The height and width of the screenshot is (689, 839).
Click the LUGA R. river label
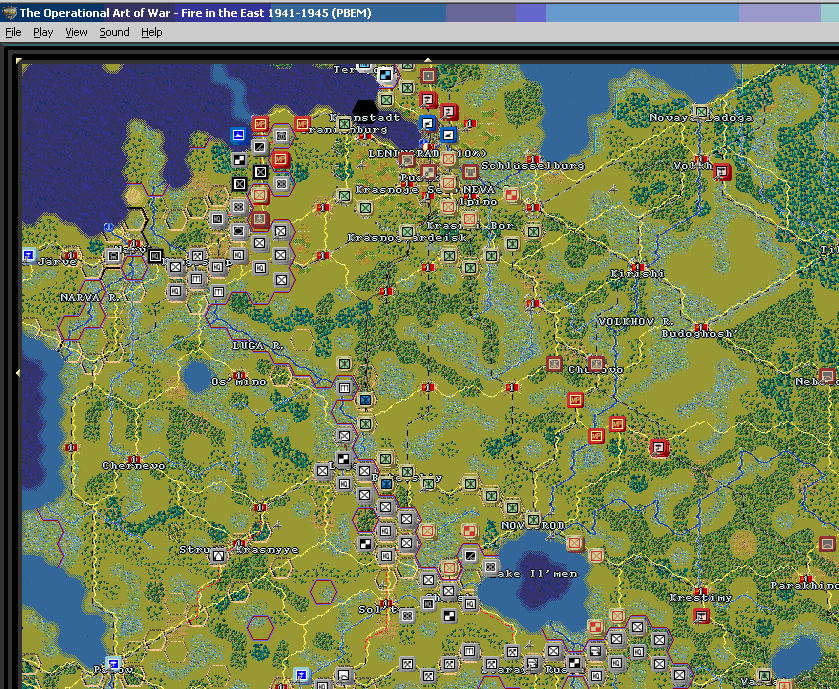[x=258, y=346]
